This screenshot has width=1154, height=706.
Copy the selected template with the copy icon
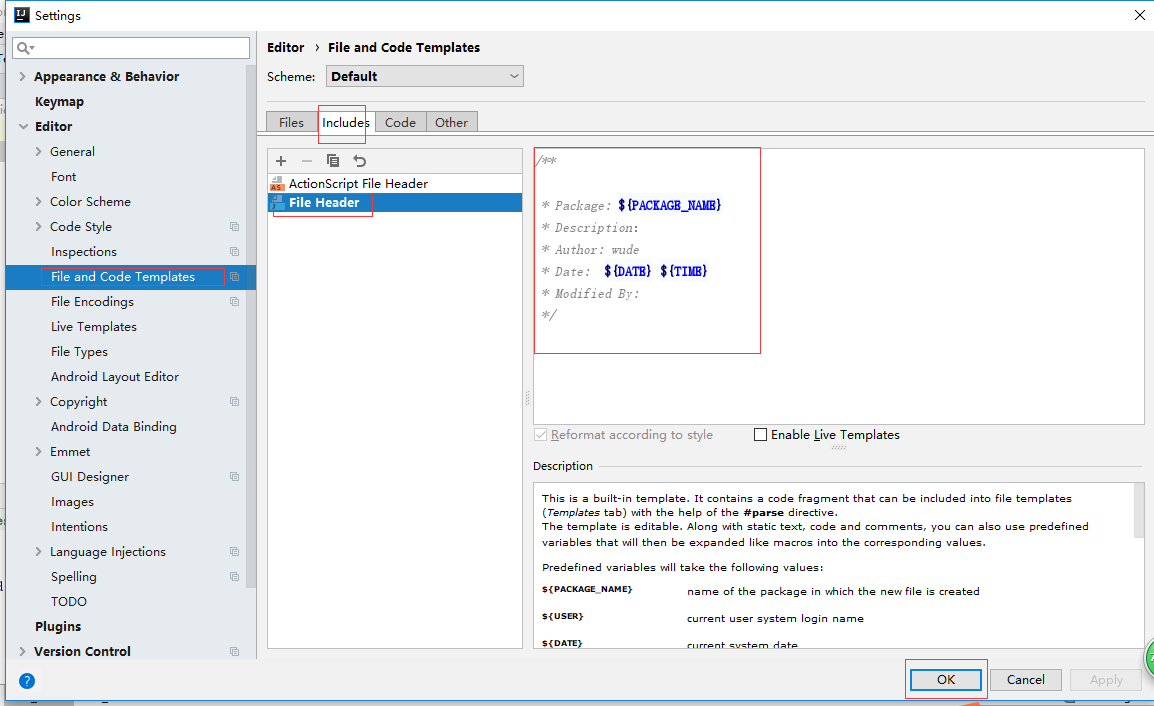point(333,160)
